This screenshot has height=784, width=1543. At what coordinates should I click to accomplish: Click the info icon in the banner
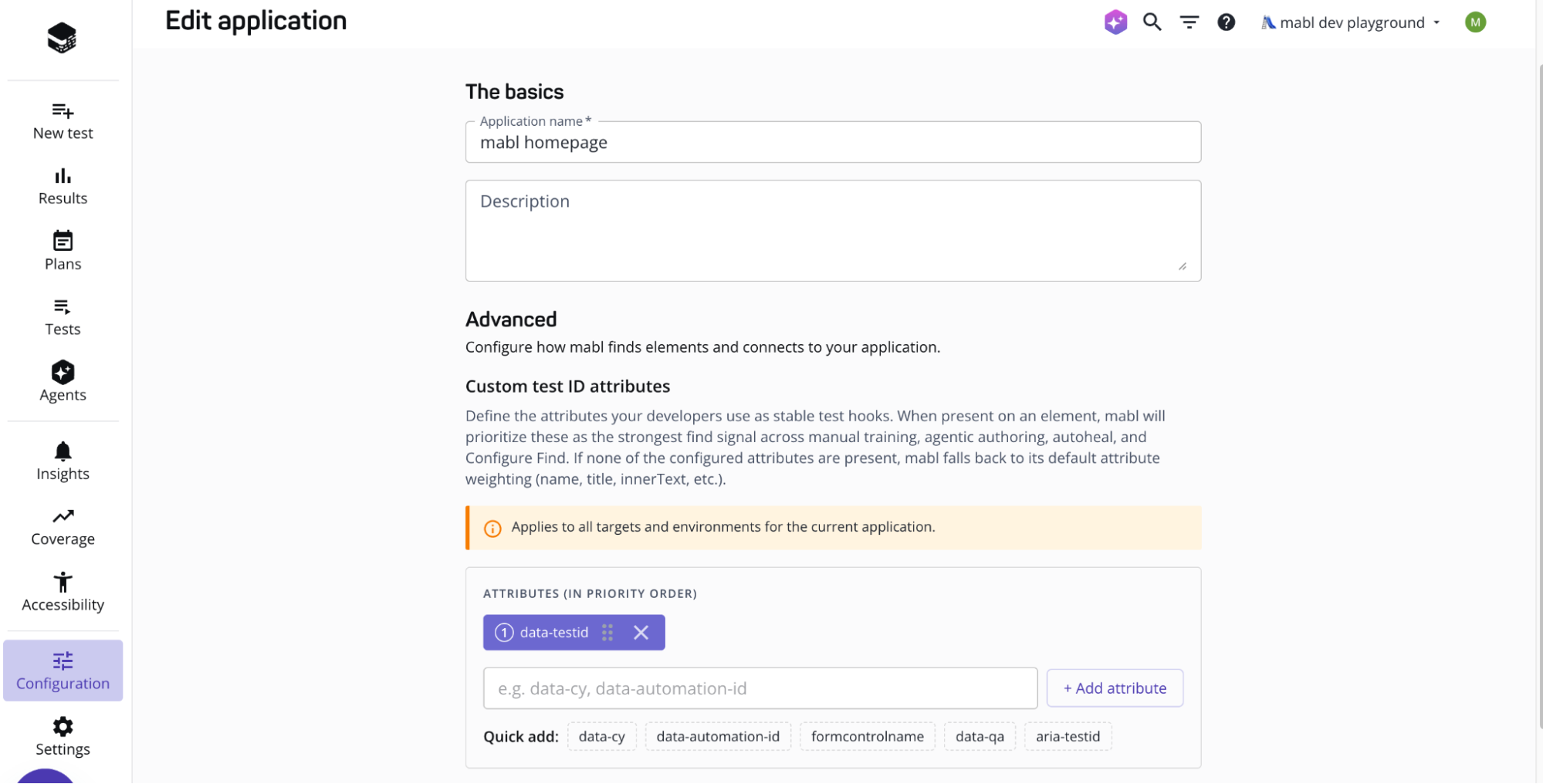coord(492,529)
